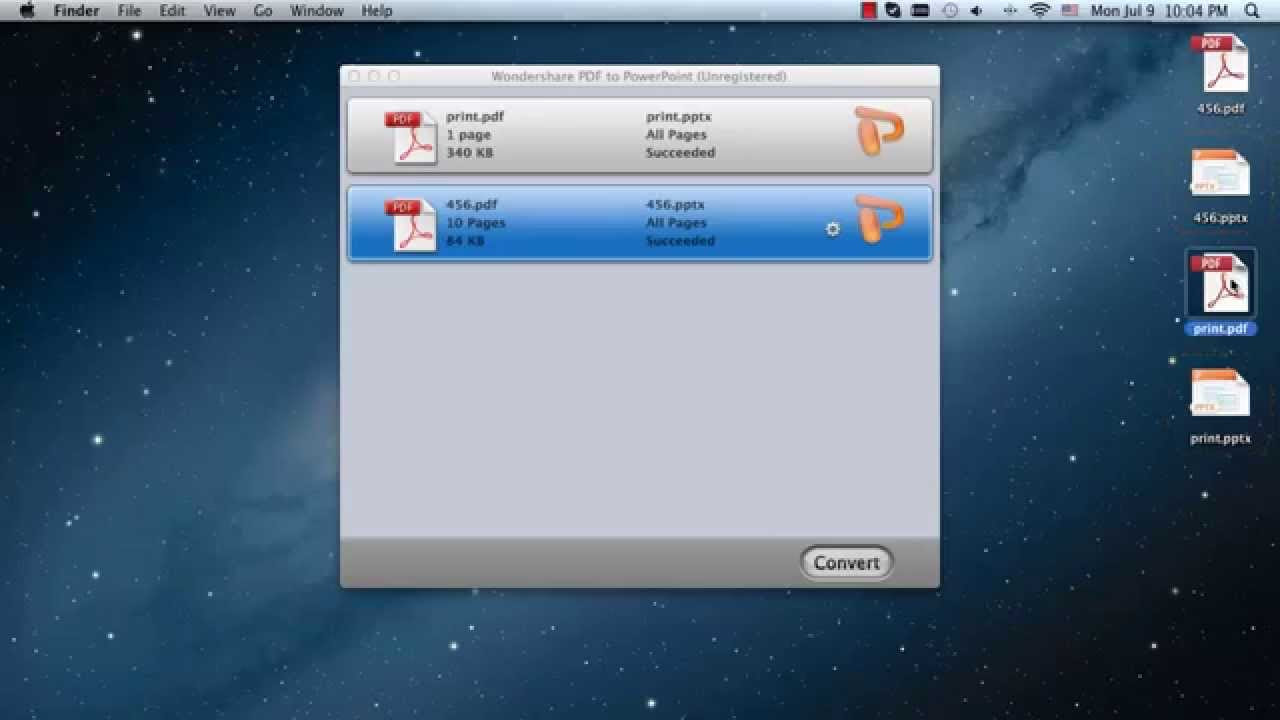1280x720 pixels.
Task: Click the volume speaker icon
Action: click(977, 11)
